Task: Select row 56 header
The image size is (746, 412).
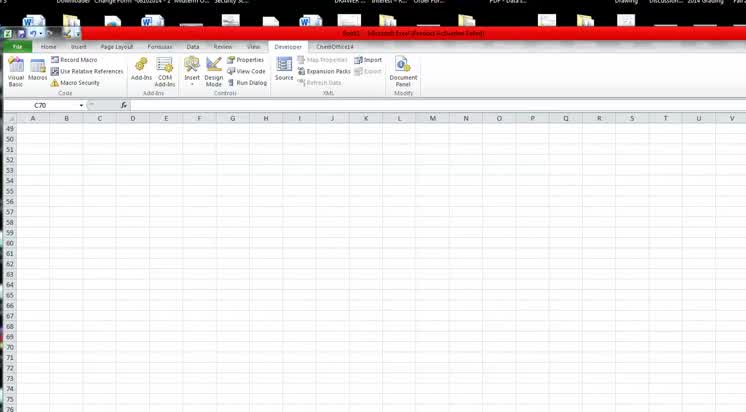Action: tap(10, 202)
